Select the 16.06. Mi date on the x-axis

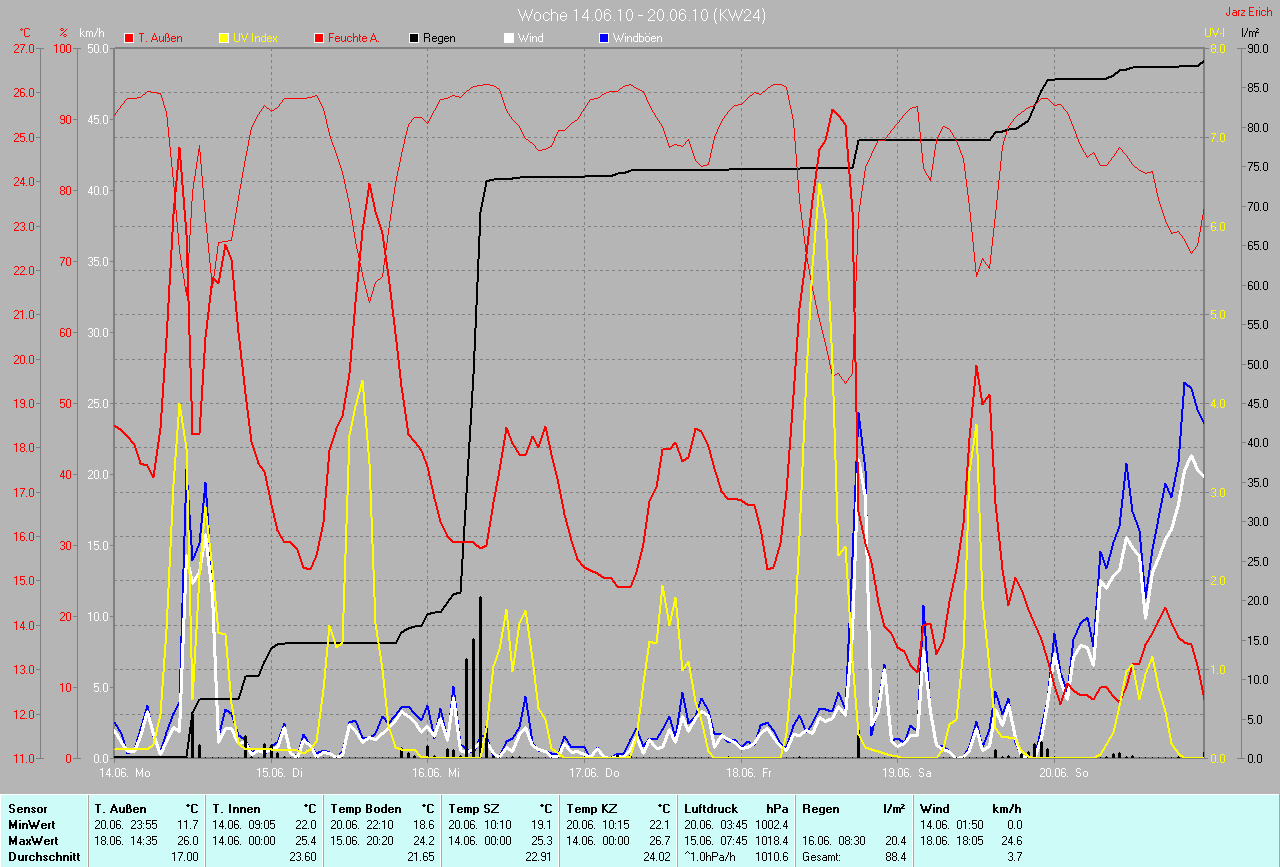tap(437, 773)
